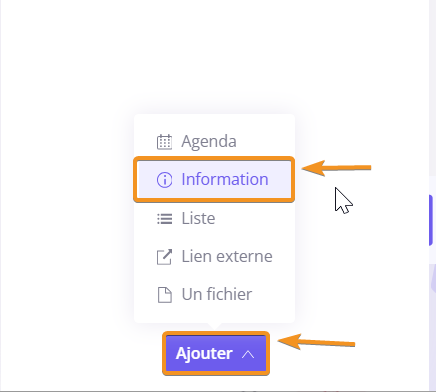Click the empty highlighted space right of Information
Image resolution: width=436 pixels, height=392 pixels.
(280, 179)
